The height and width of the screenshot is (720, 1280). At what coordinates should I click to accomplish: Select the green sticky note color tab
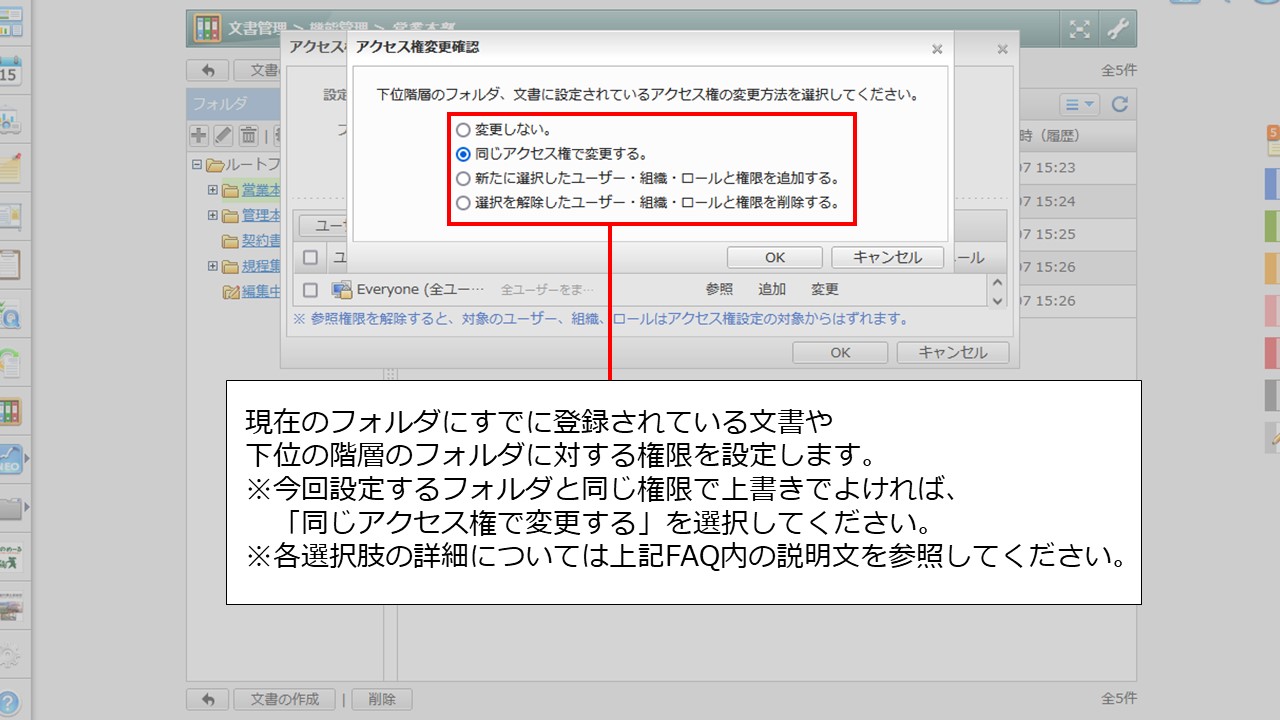pos(1272,226)
